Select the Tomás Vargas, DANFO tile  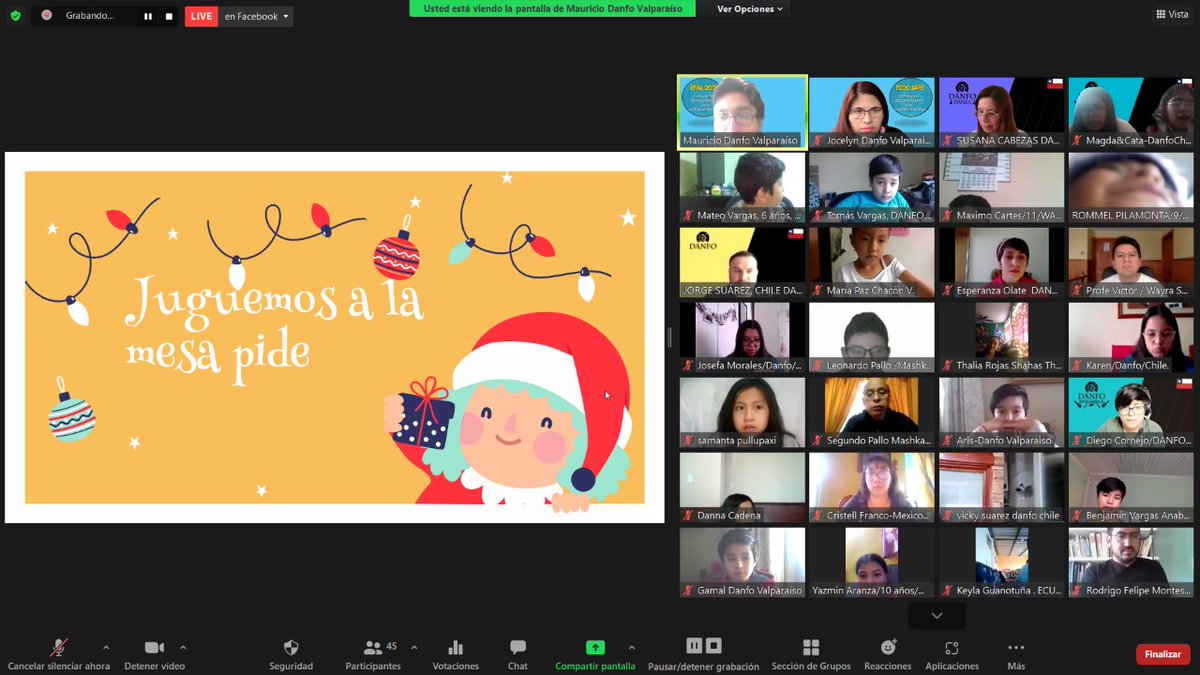[871, 187]
